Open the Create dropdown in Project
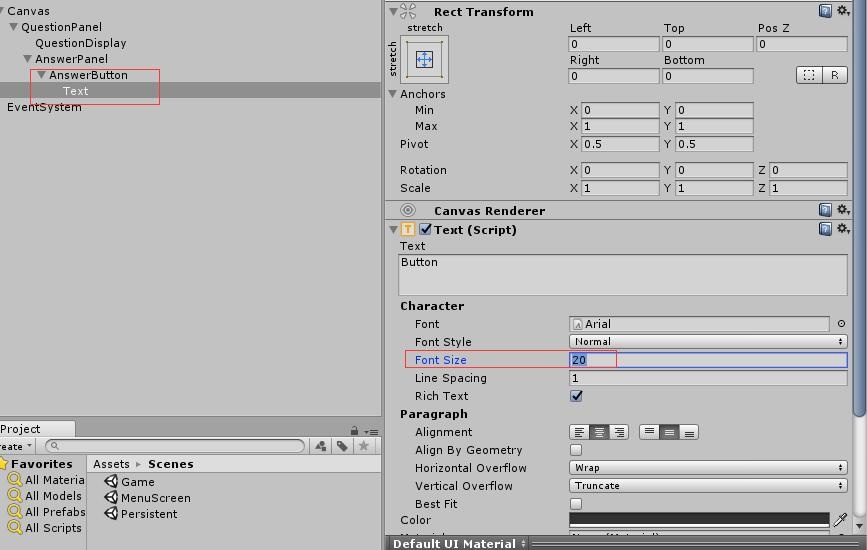 [17, 446]
